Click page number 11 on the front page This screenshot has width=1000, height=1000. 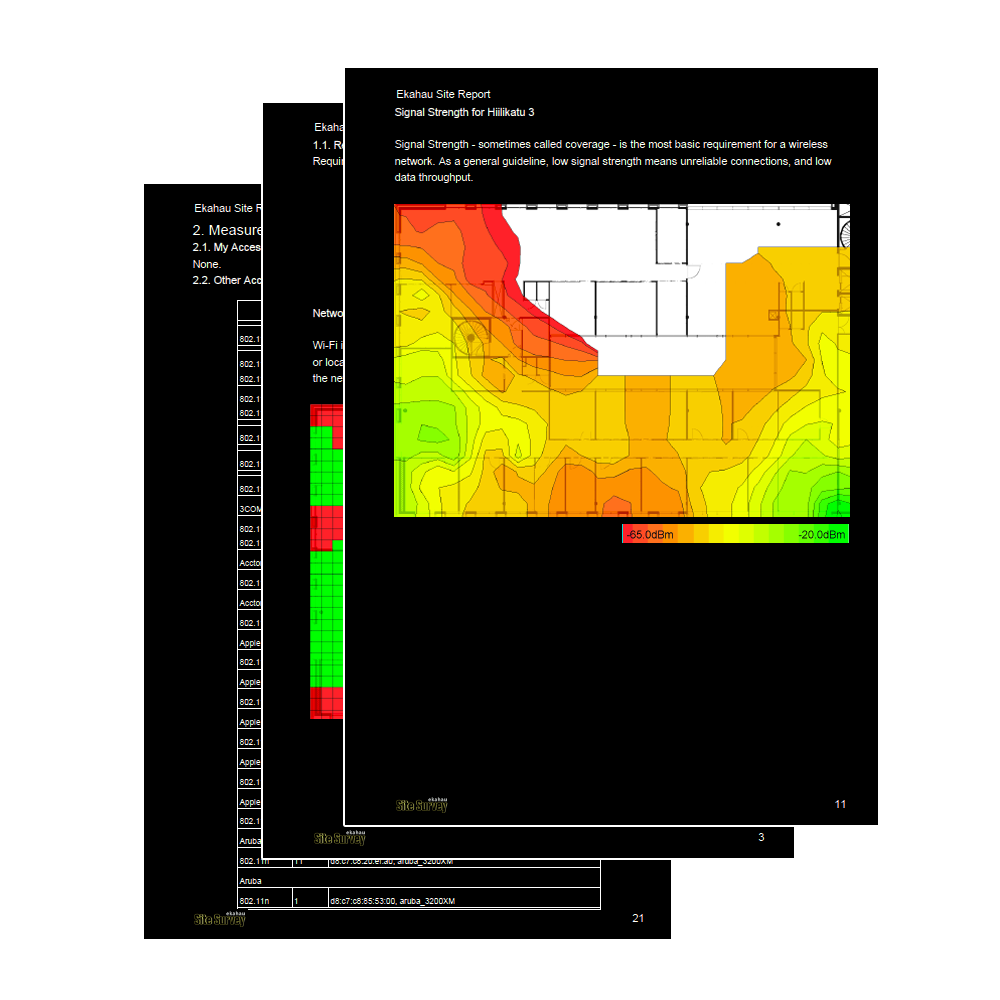point(841,804)
